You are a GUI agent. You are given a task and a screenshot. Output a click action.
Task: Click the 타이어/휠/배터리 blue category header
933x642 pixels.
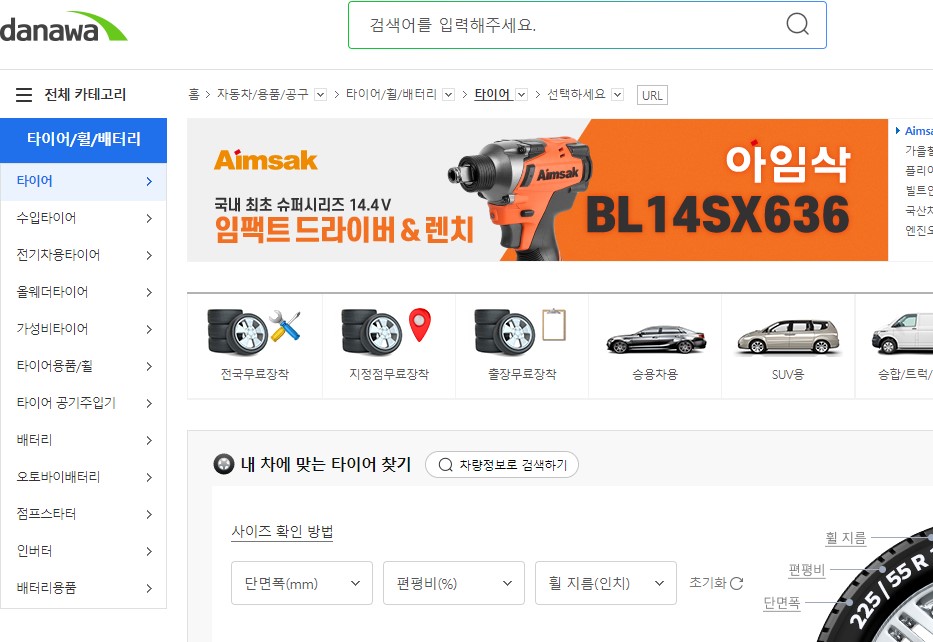coord(83,140)
